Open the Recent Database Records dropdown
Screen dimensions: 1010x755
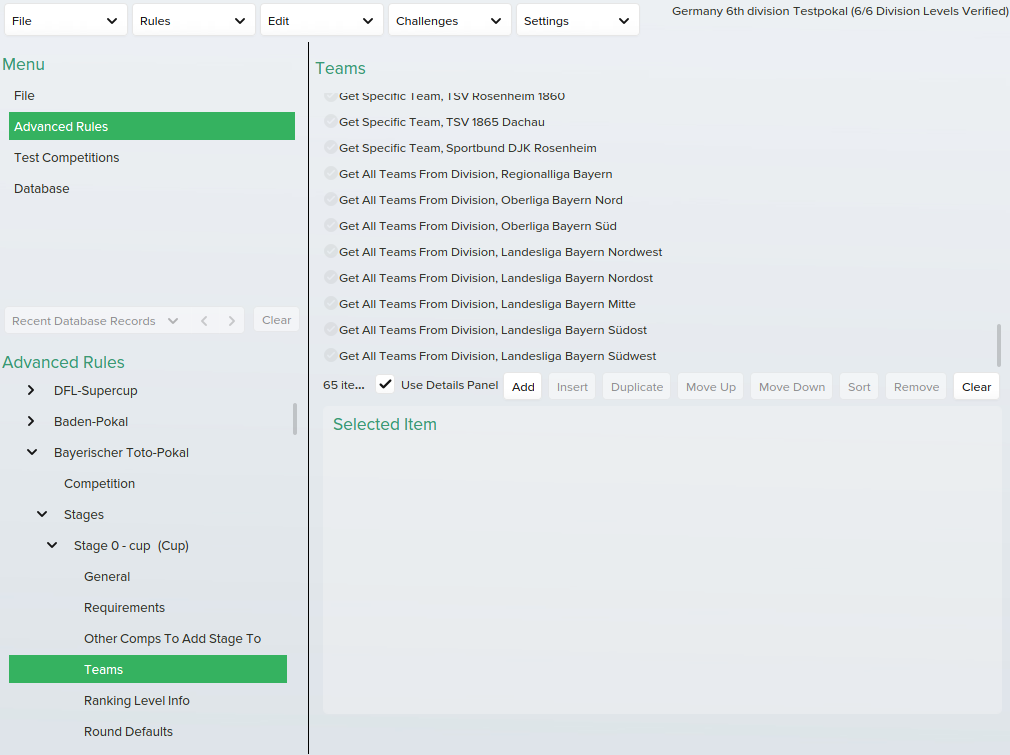pyautogui.click(x=95, y=321)
